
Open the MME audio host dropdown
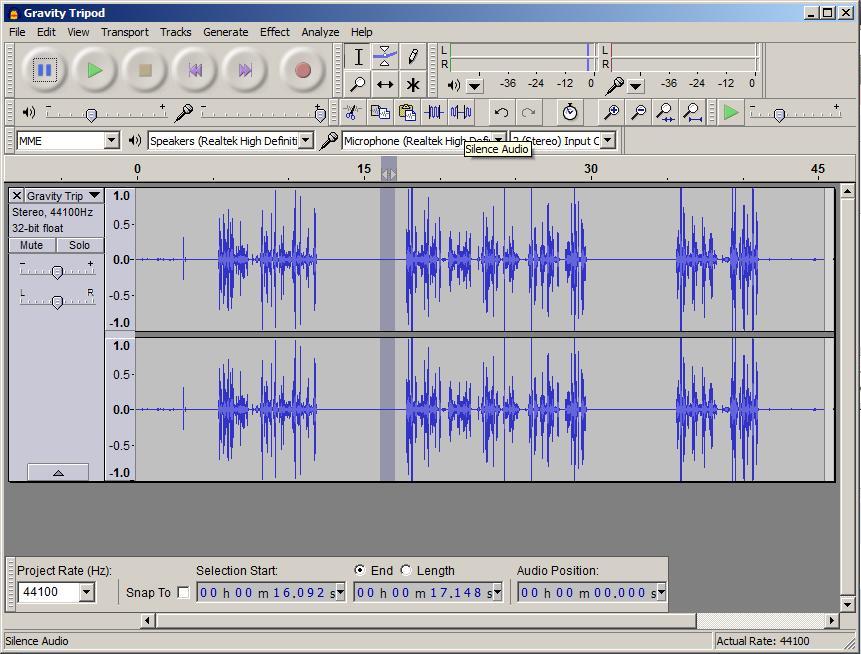[111, 141]
